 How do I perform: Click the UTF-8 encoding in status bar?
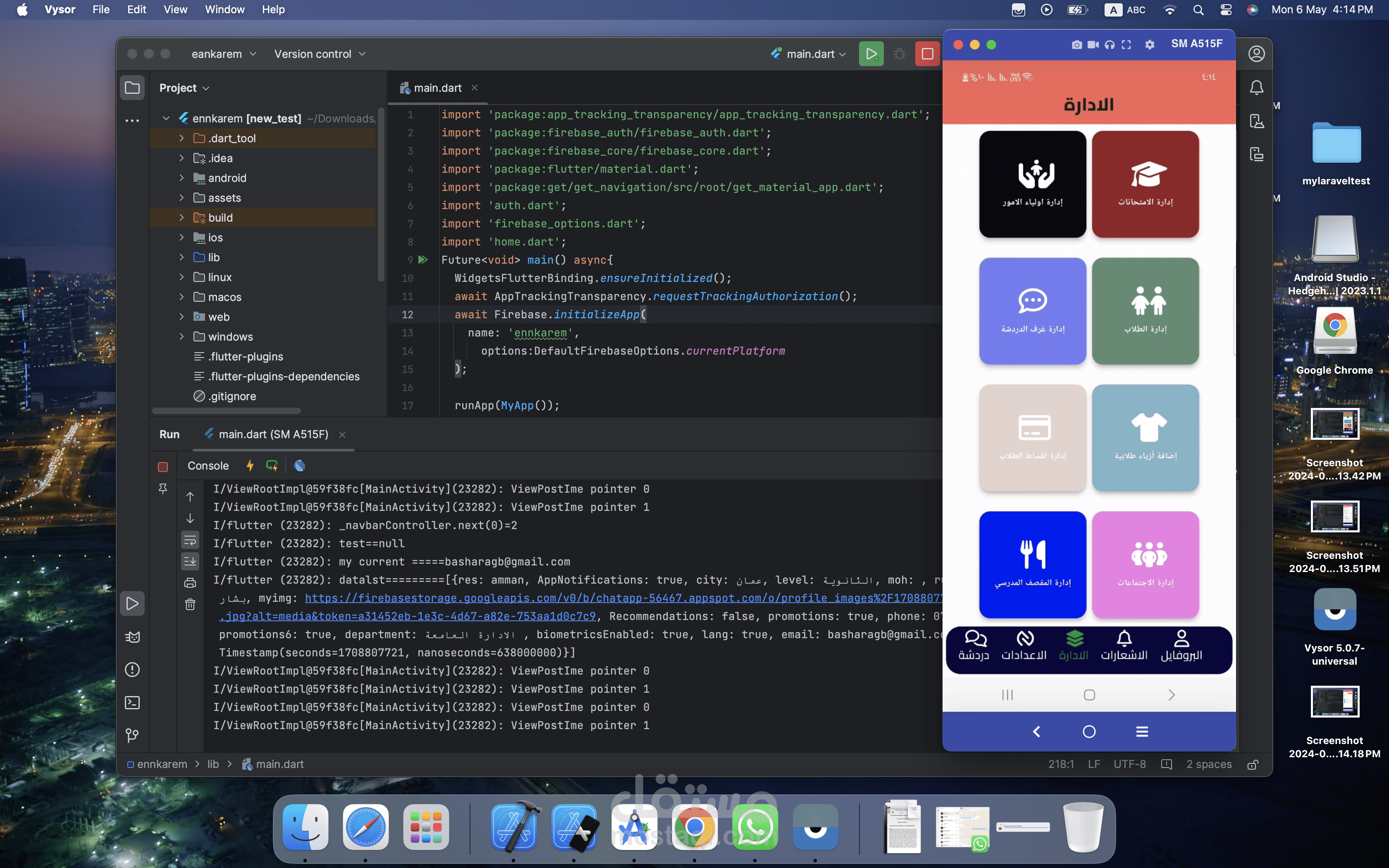1129,764
